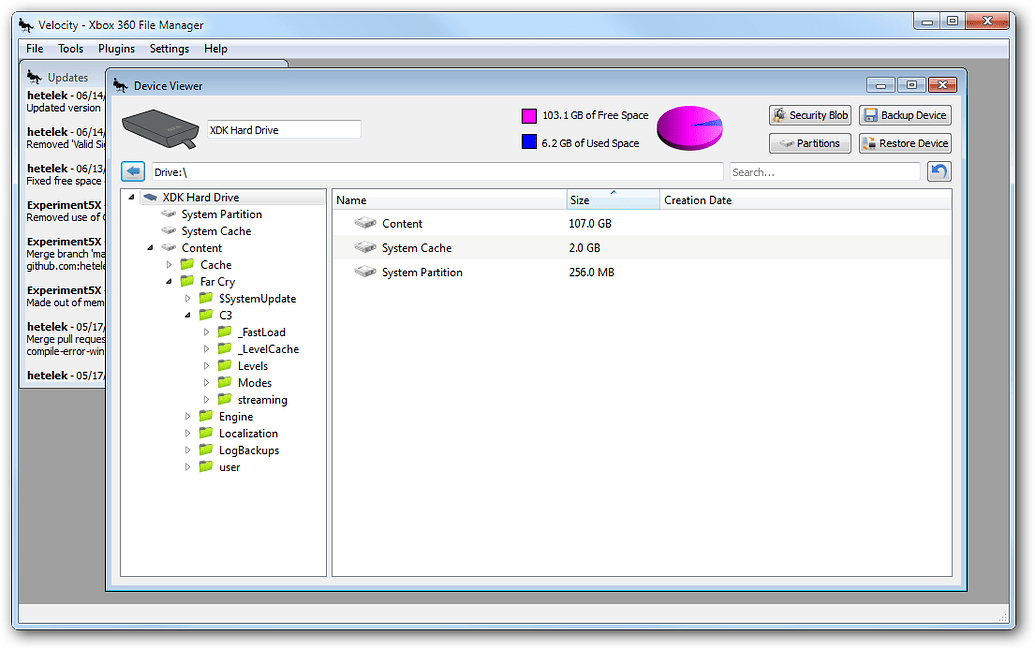
Task: Click the Content drive icon in the file list
Action: coord(365,223)
